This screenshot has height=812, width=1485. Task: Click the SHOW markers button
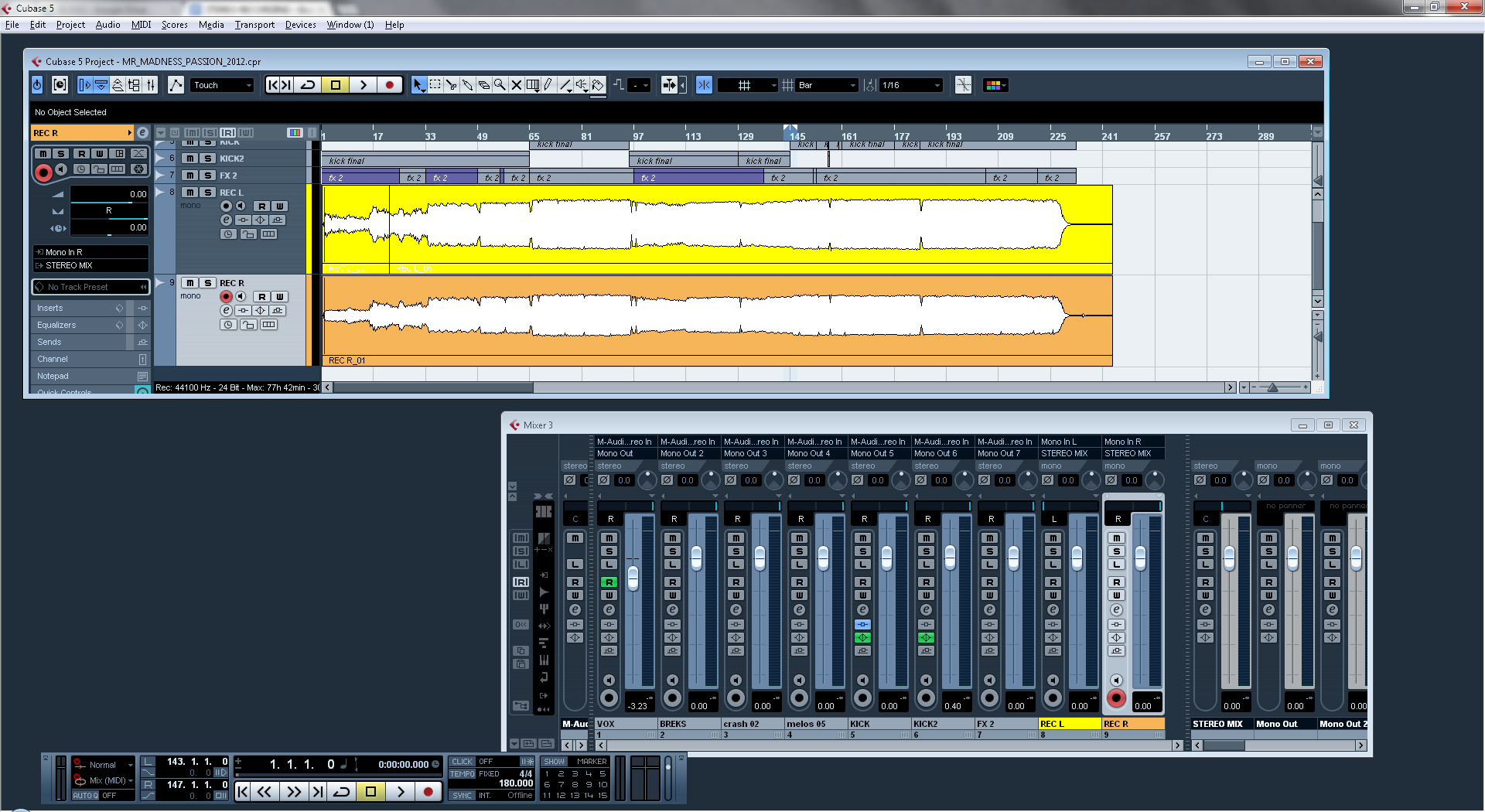[555, 762]
